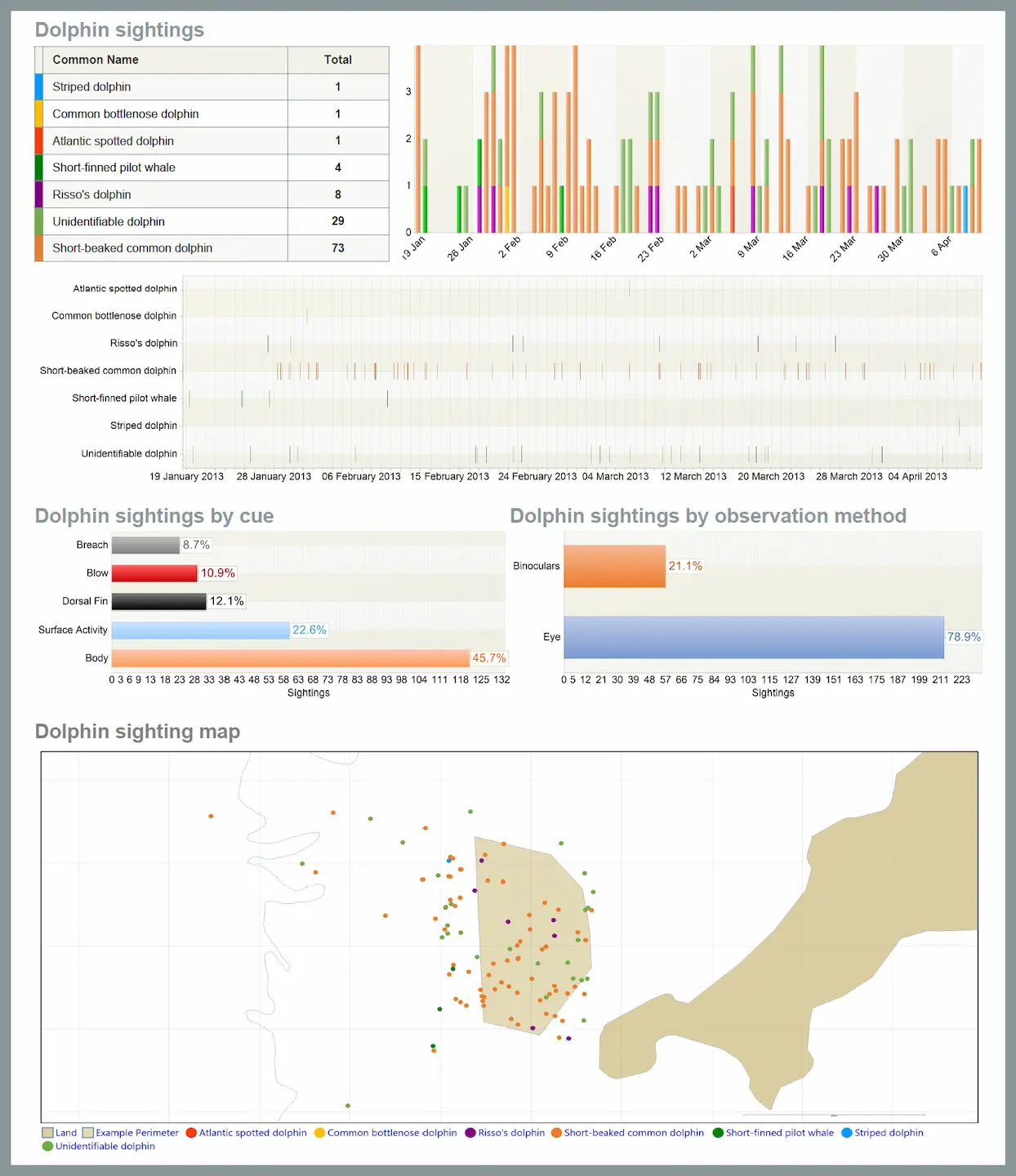Screen dimensions: 1016x1176
Task: Click the "6 Apr" label on stacked bar chart
Action: pos(942,247)
